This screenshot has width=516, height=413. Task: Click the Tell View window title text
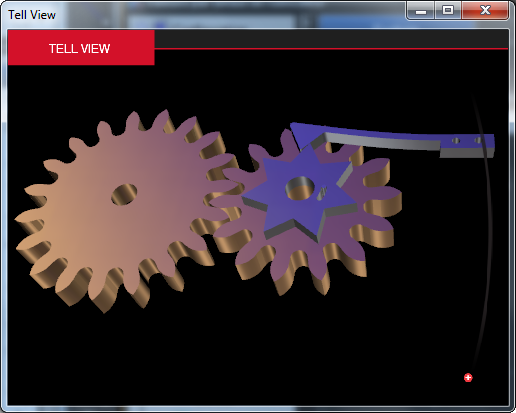32,15
